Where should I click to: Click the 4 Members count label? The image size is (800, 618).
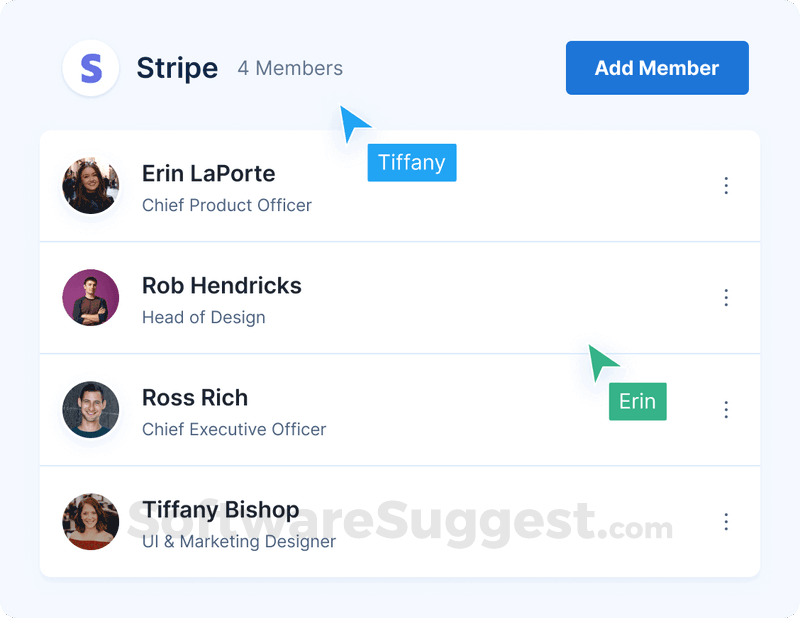pyautogui.click(x=290, y=69)
